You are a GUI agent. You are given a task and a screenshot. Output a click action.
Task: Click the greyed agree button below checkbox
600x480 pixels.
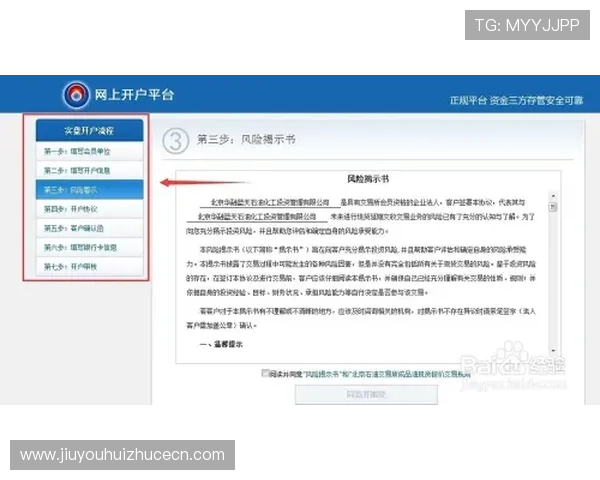coord(366,394)
